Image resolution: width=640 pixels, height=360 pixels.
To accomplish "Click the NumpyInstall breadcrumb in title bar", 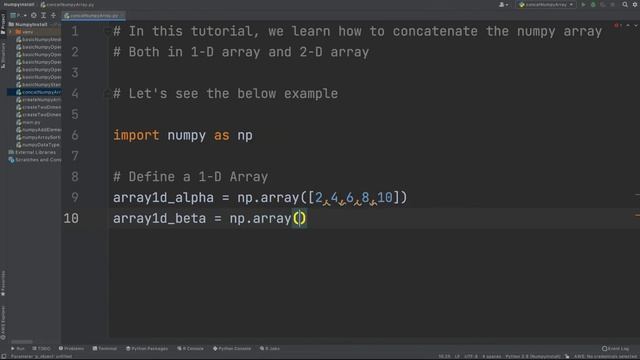I will tap(19, 4).
